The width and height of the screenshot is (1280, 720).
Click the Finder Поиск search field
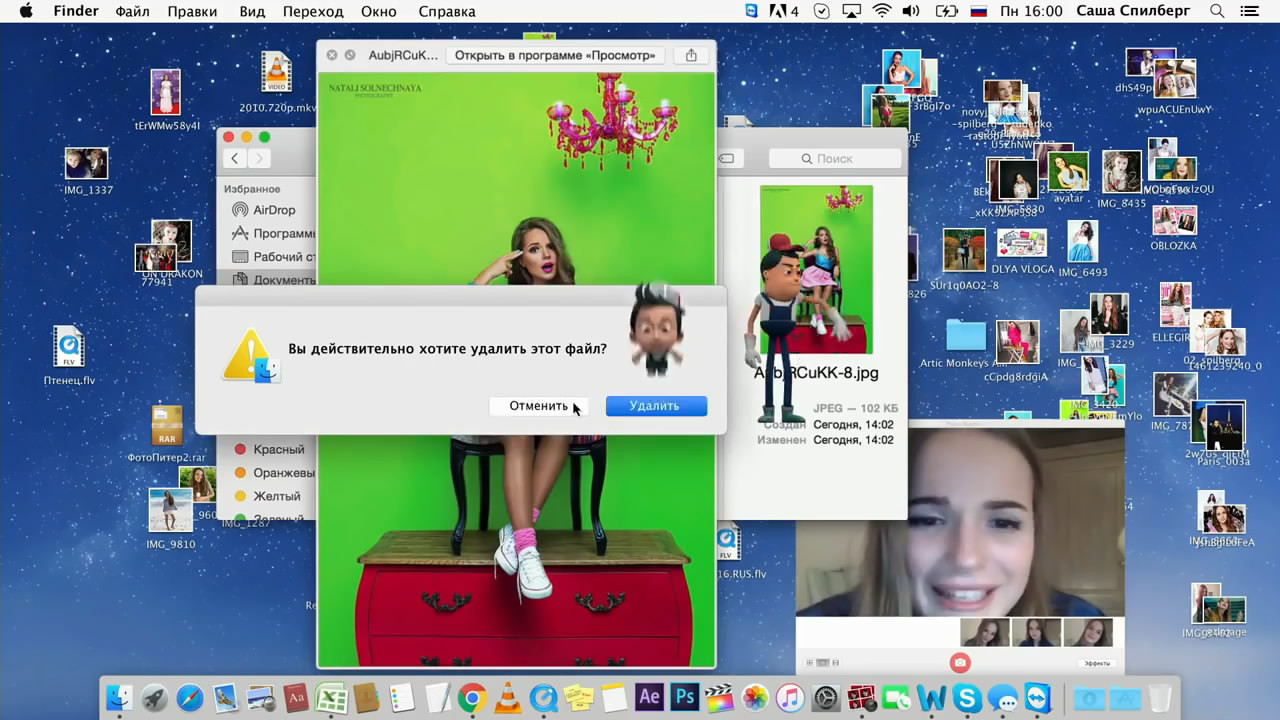(x=835, y=158)
